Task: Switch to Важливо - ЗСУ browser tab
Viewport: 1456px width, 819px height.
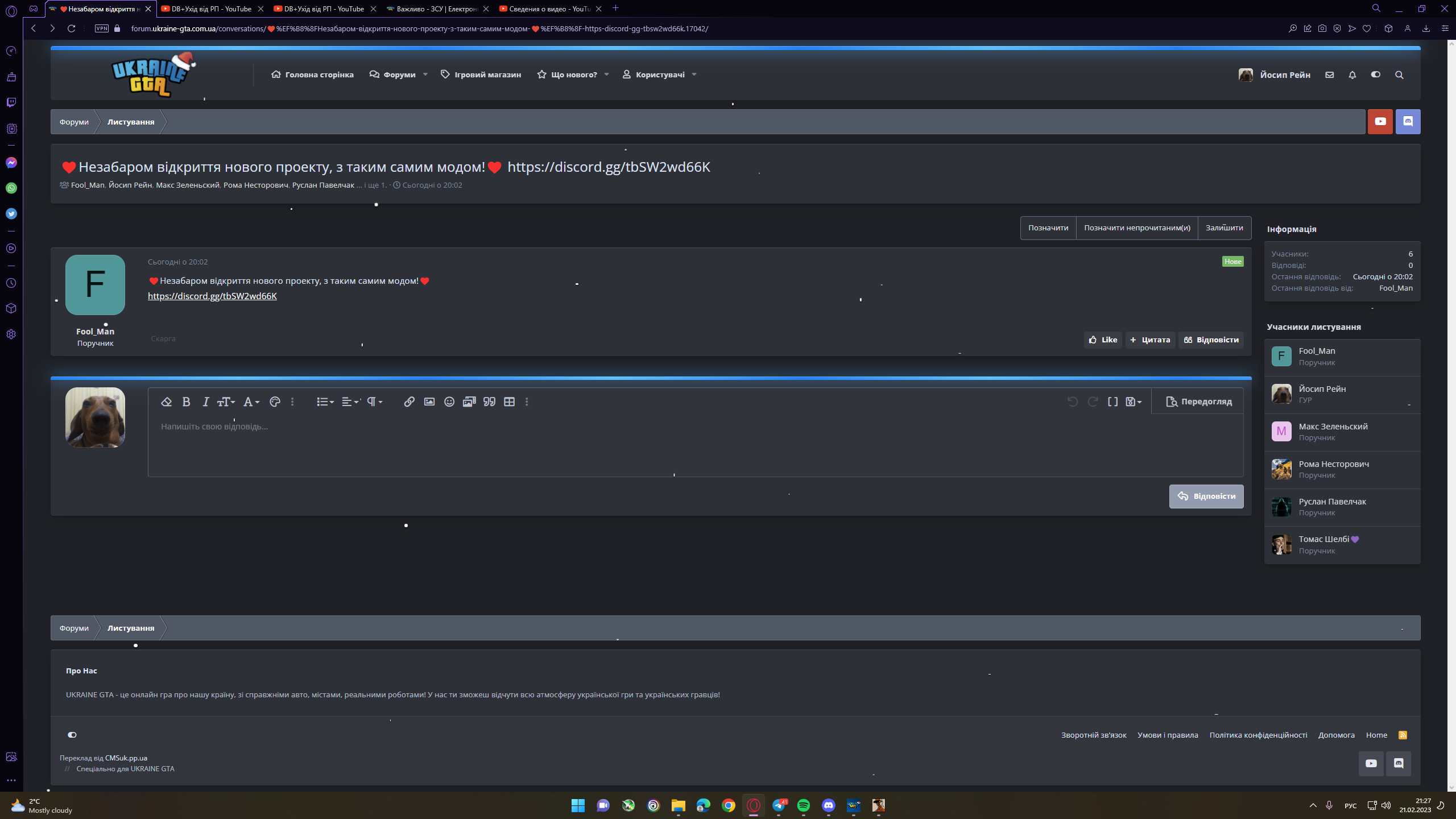Action: 437,9
